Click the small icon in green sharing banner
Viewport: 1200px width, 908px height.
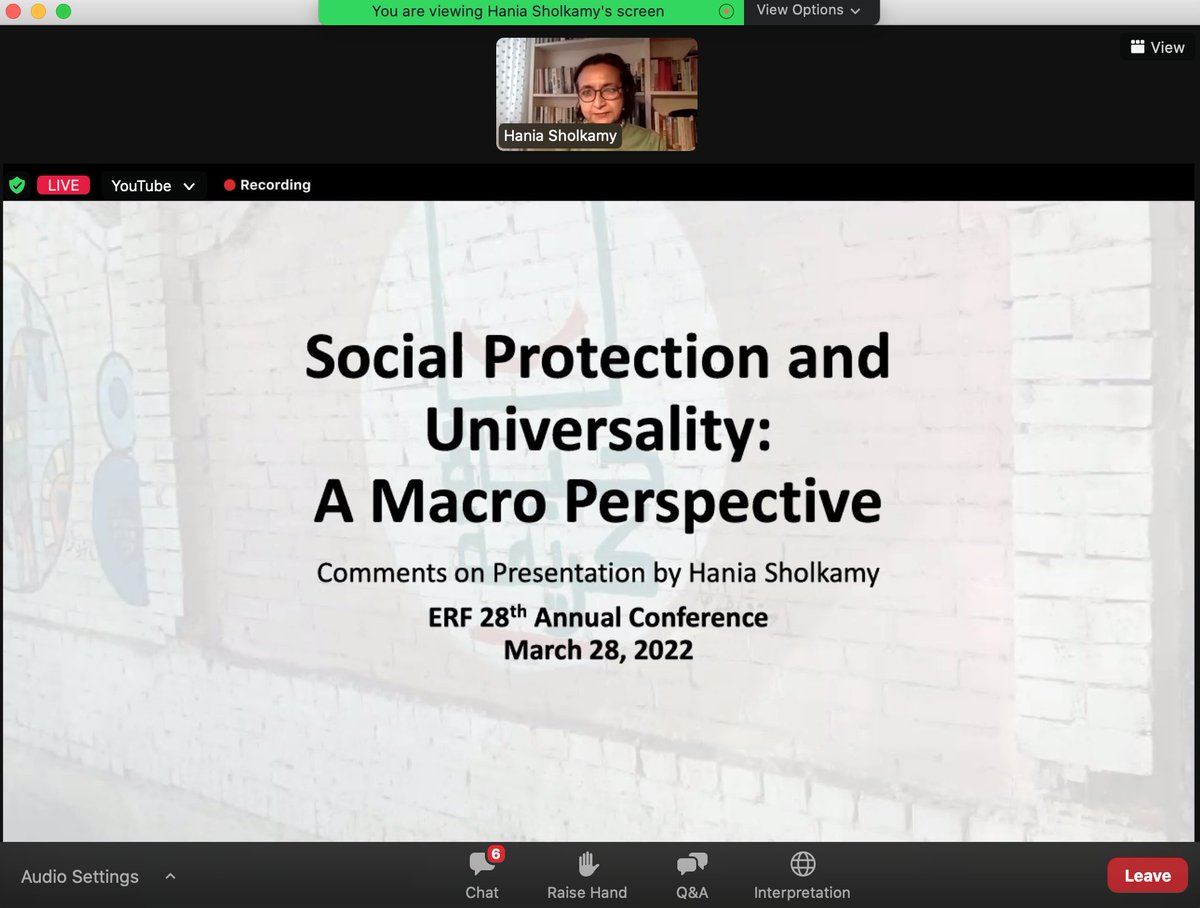pyautogui.click(x=727, y=12)
